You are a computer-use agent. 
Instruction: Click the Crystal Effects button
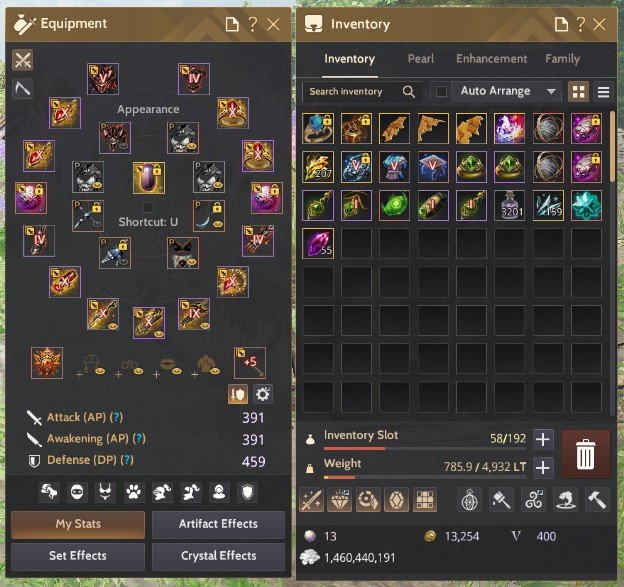218,556
